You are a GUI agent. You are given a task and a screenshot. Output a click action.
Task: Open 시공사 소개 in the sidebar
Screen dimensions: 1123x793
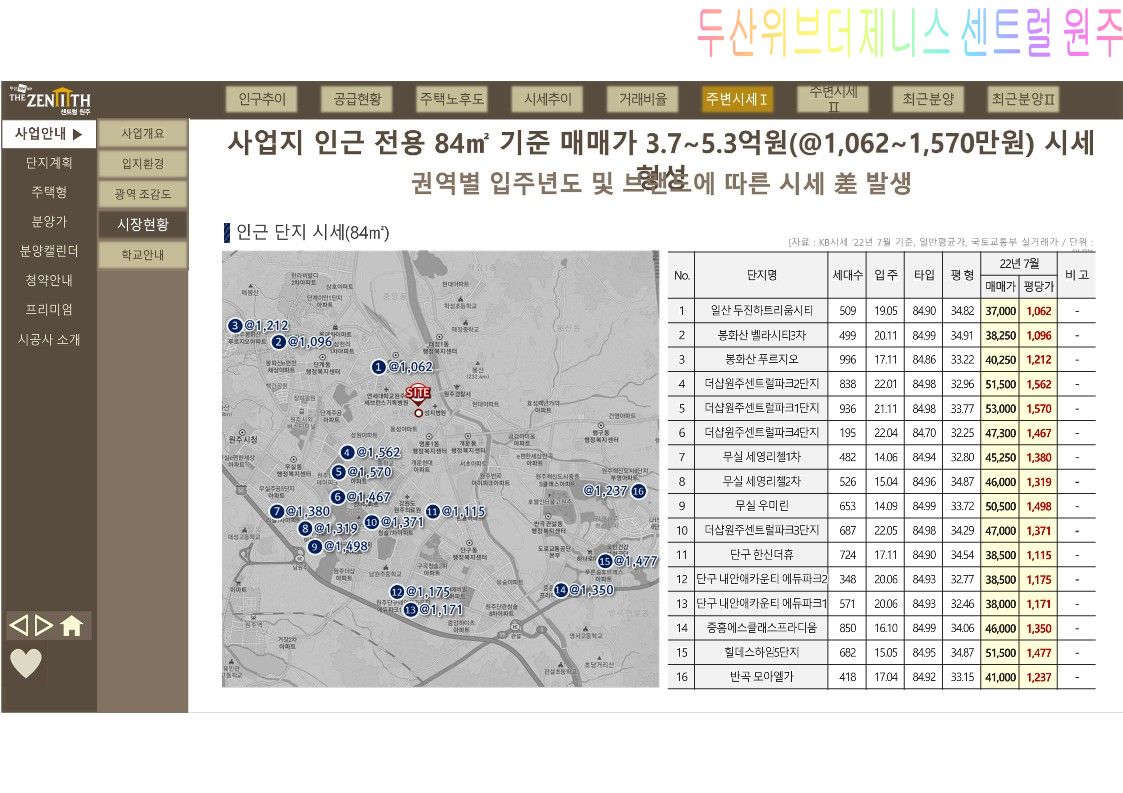coord(49,340)
